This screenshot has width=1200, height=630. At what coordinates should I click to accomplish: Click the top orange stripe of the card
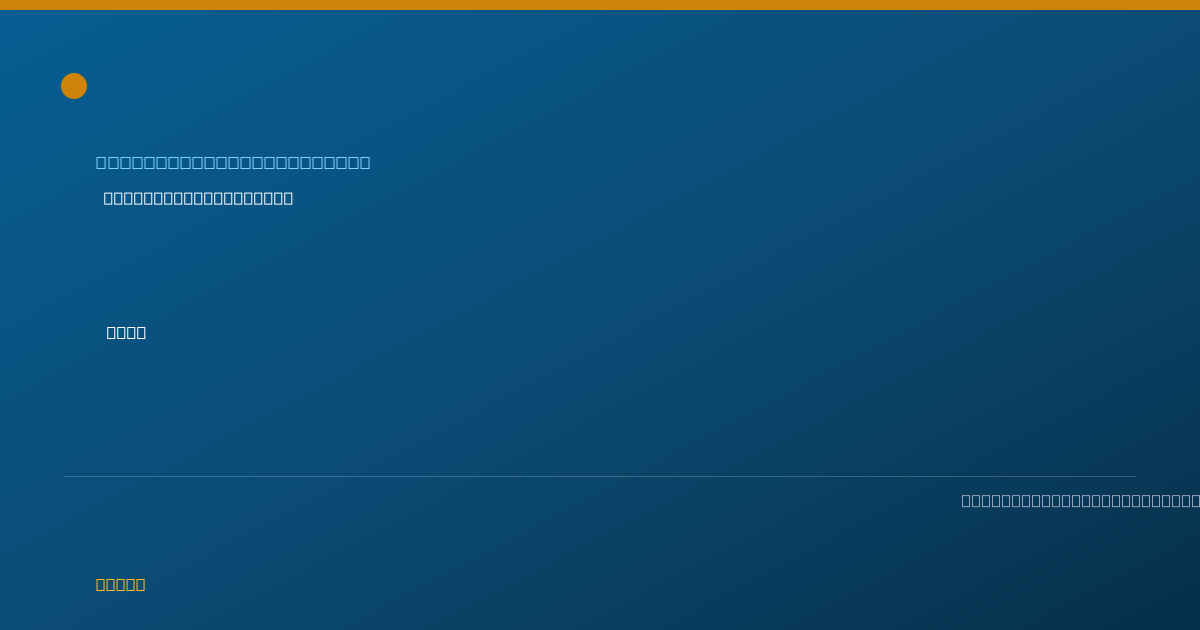[x=600, y=5]
